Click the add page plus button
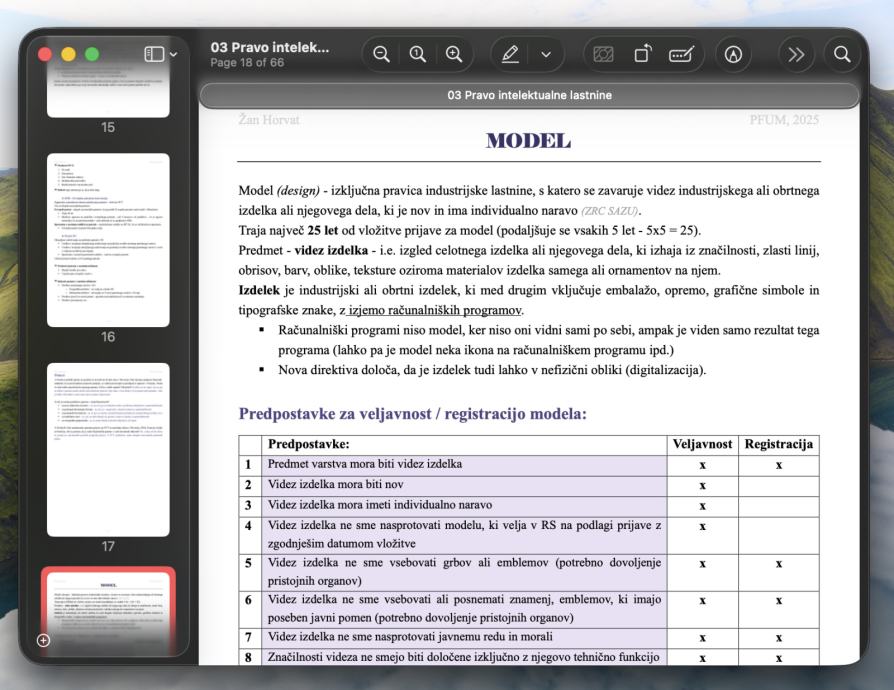 tap(43, 640)
